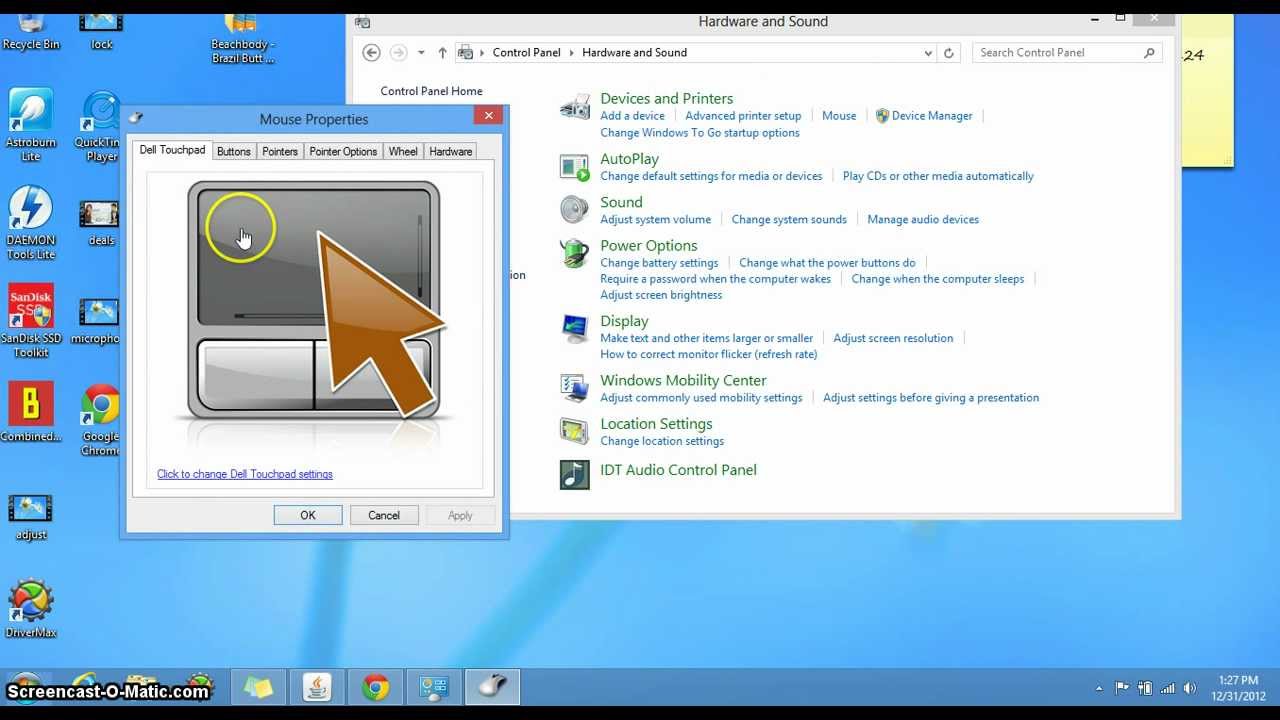The width and height of the screenshot is (1280, 720).
Task: Click the Search Control Panel field
Action: coord(1067,53)
